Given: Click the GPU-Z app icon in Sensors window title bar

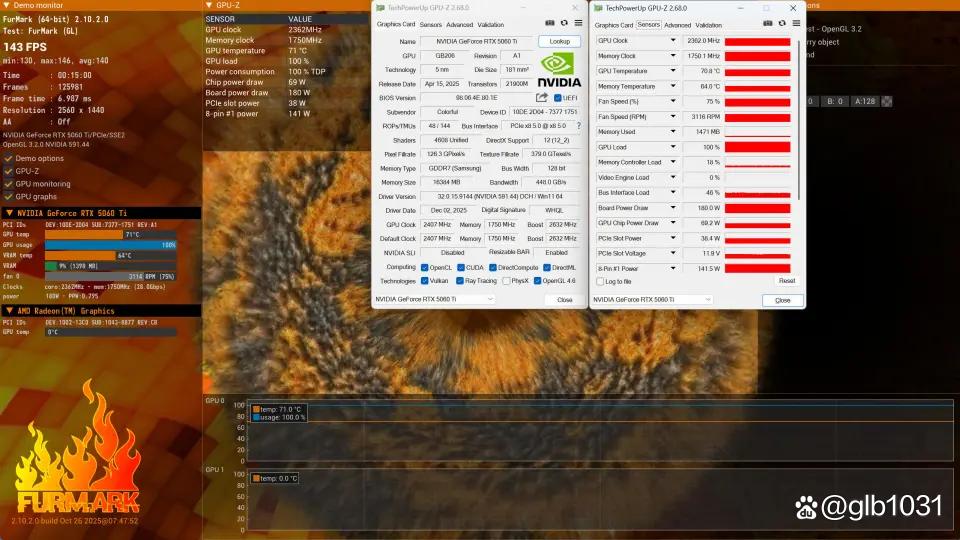Looking at the screenshot, I should [598, 8].
